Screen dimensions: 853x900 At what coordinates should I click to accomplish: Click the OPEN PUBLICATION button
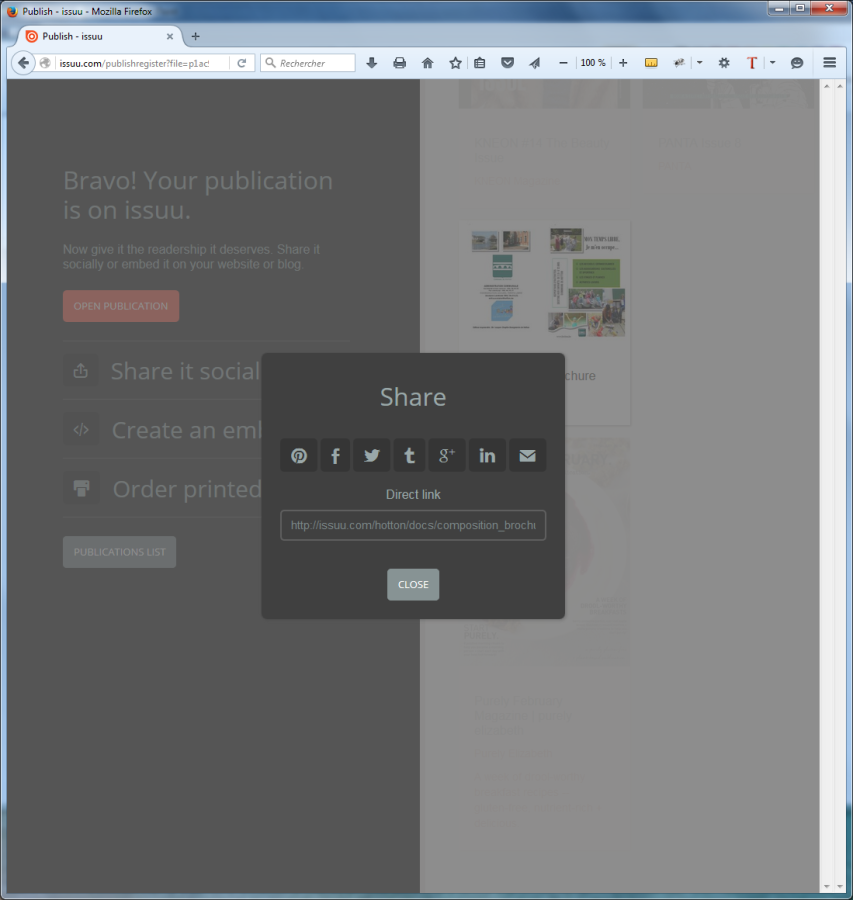click(x=121, y=306)
